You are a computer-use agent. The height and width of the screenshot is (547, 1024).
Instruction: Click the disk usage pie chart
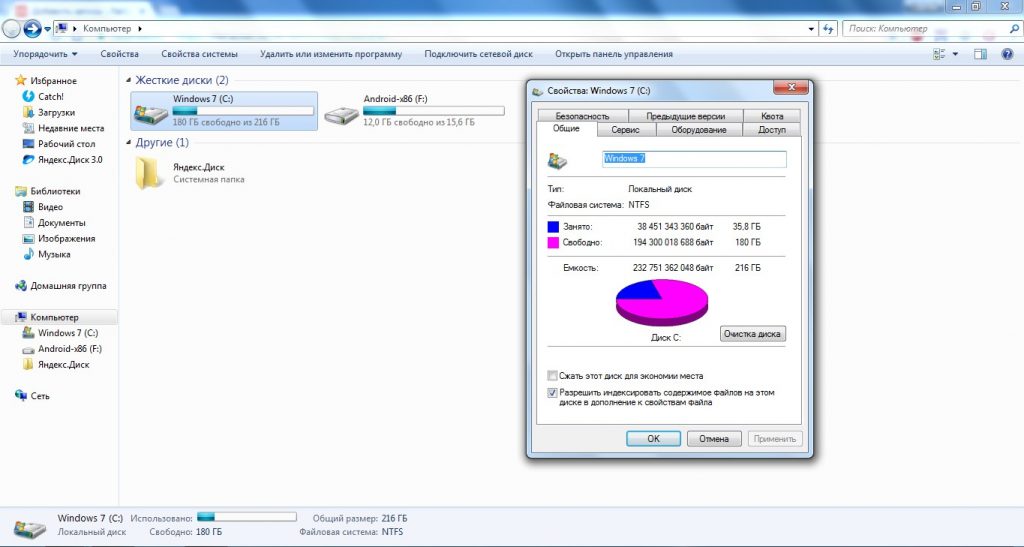[662, 302]
